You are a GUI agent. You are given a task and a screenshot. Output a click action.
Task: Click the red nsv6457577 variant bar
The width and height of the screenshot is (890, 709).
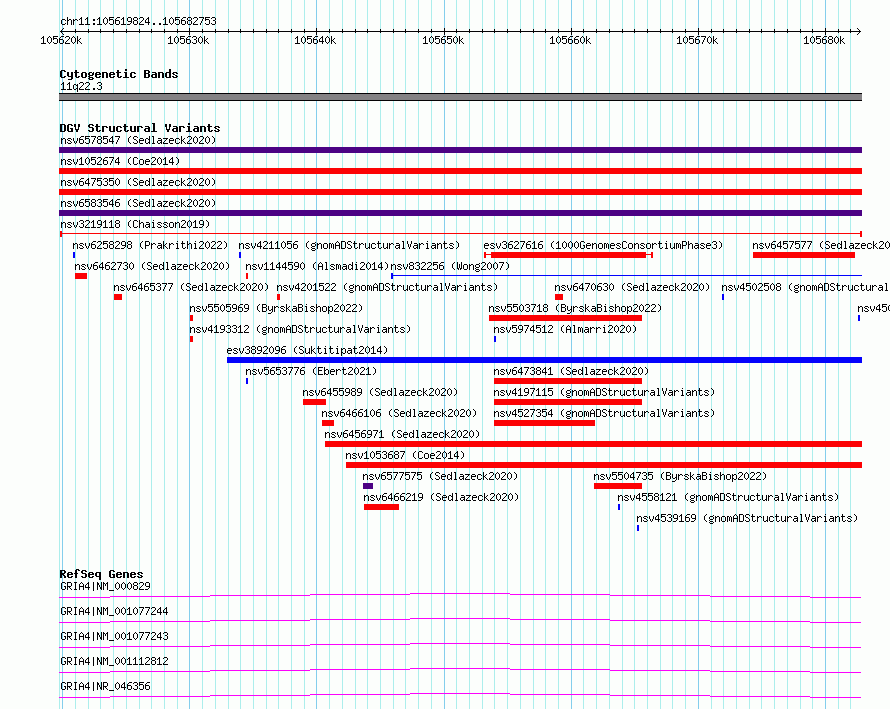pos(804,255)
